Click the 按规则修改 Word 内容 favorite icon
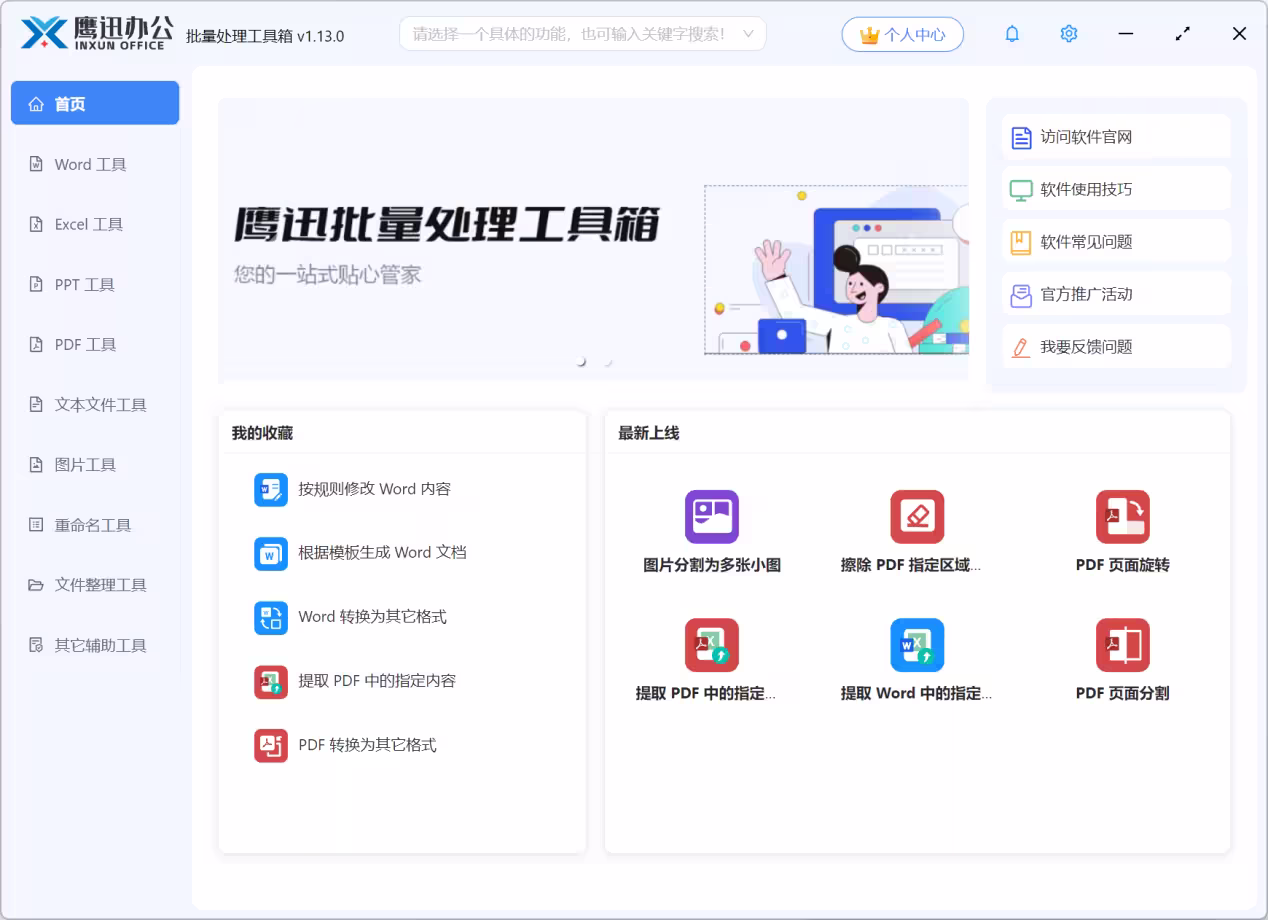 click(271, 489)
